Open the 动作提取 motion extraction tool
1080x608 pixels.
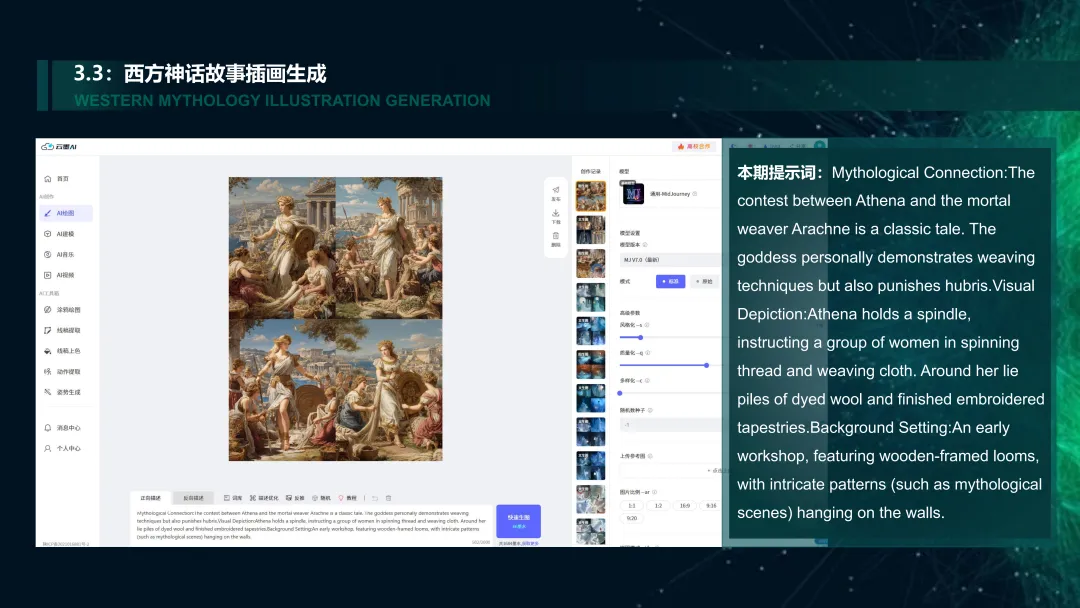point(62,372)
